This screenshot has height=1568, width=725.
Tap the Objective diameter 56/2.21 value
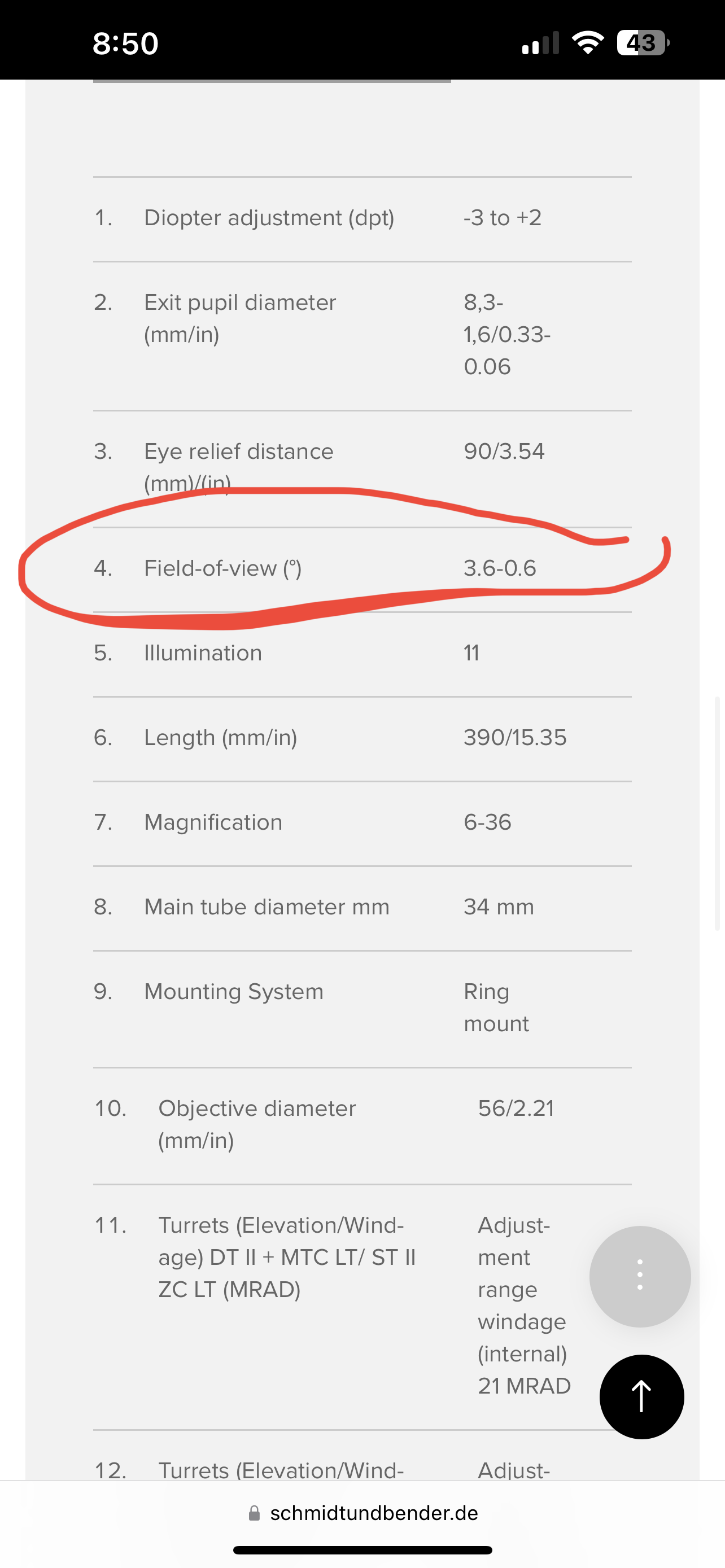point(516,1109)
